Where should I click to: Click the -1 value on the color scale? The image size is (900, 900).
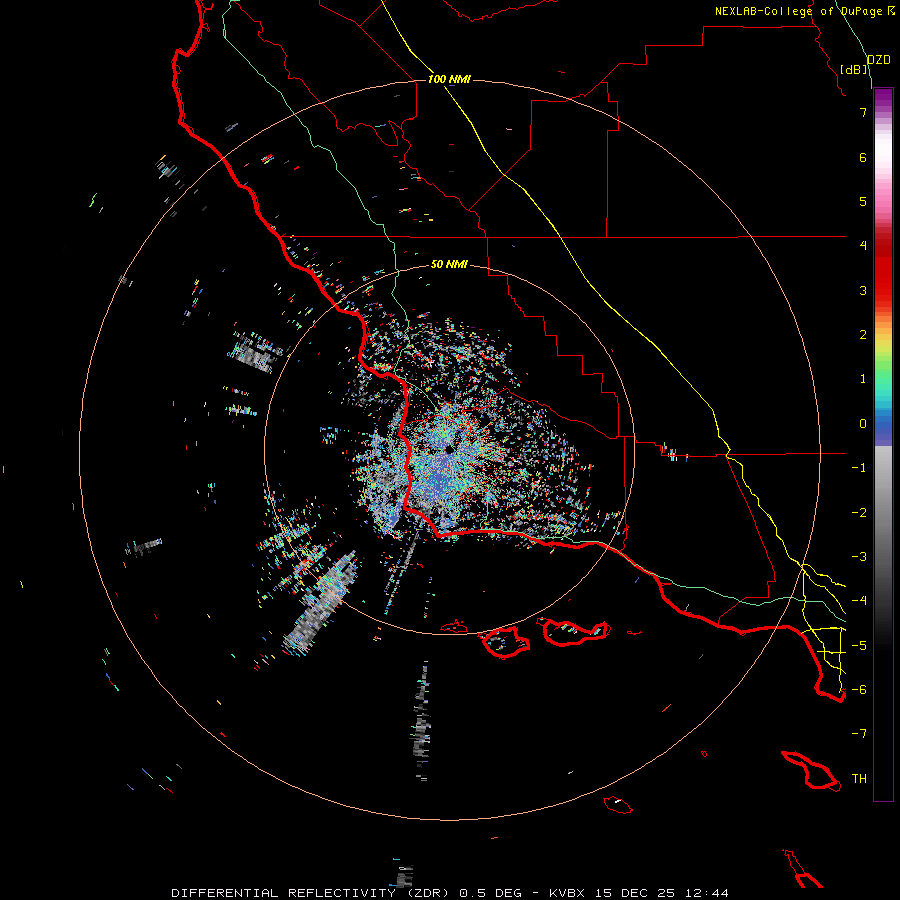859,468
